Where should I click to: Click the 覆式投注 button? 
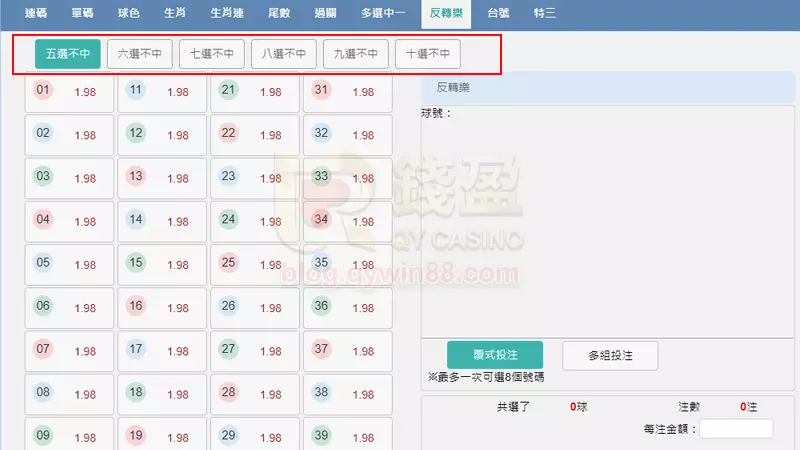pyautogui.click(x=494, y=355)
